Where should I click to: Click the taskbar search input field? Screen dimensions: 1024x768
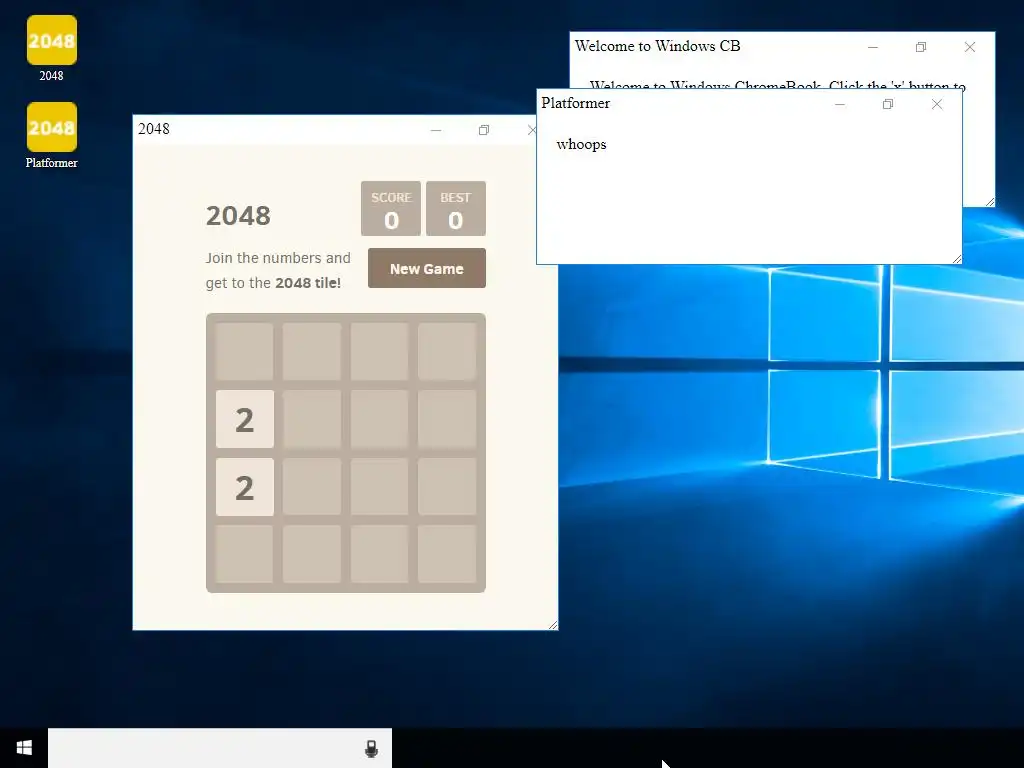click(x=220, y=748)
